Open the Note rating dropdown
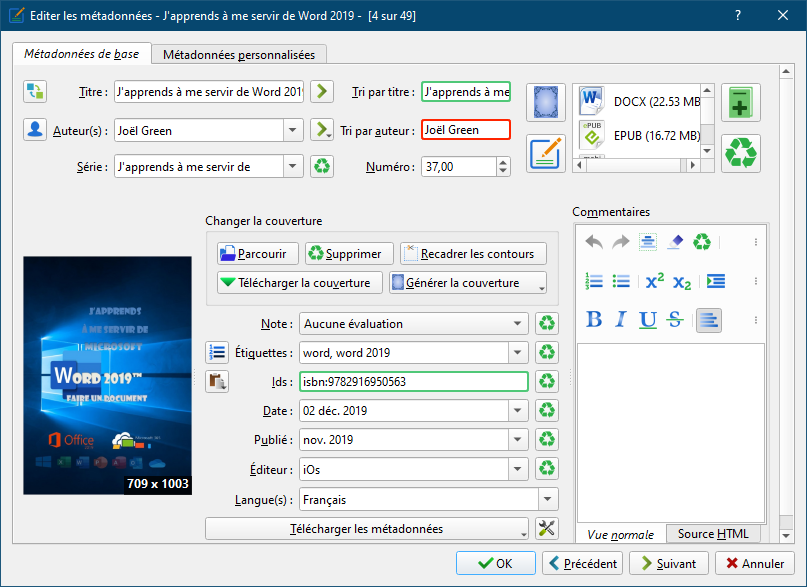 (518, 324)
